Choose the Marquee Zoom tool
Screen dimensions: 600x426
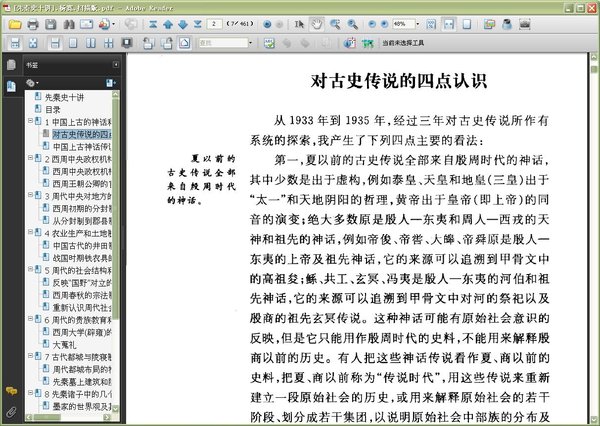point(335,24)
